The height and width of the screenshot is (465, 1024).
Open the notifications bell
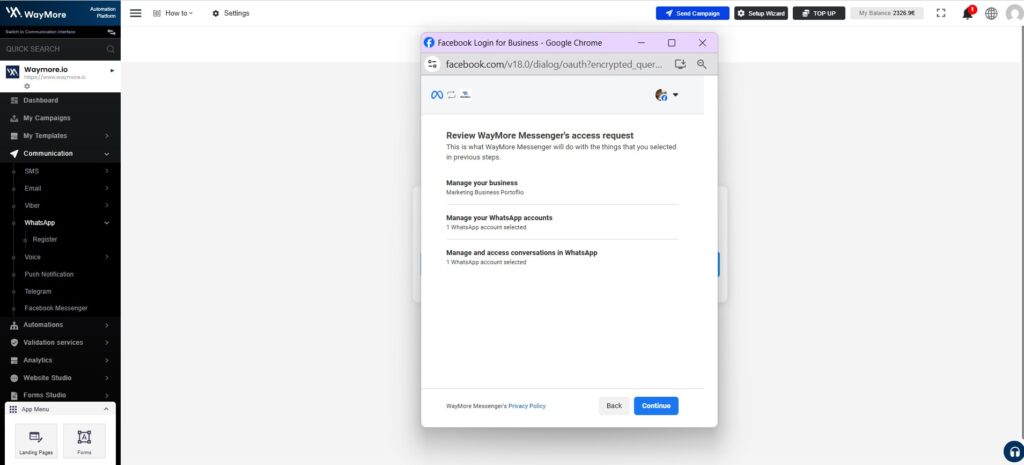[x=968, y=13]
